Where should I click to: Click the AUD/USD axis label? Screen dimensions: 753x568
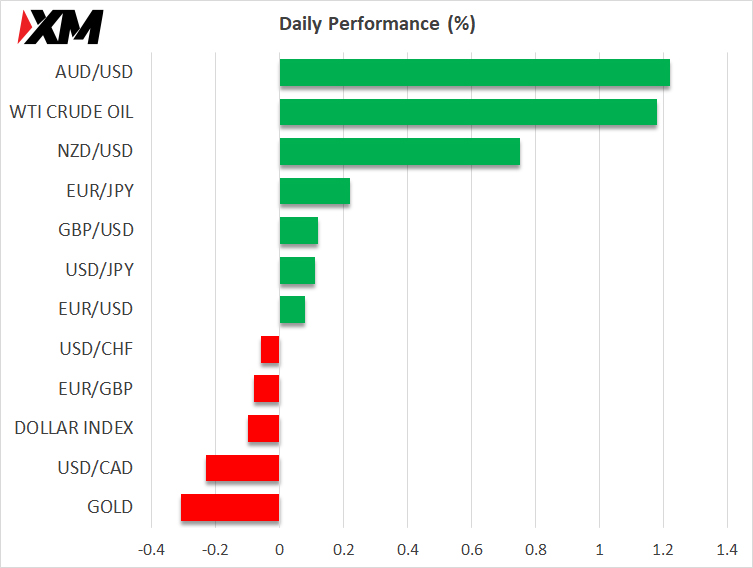[95, 72]
